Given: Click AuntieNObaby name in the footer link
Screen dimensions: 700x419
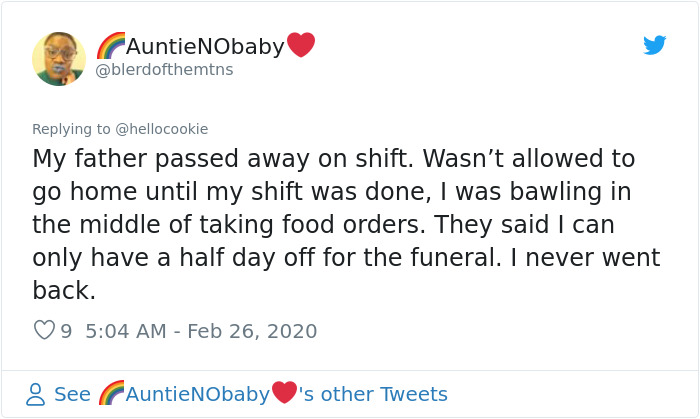Looking at the screenshot, I should [198, 394].
